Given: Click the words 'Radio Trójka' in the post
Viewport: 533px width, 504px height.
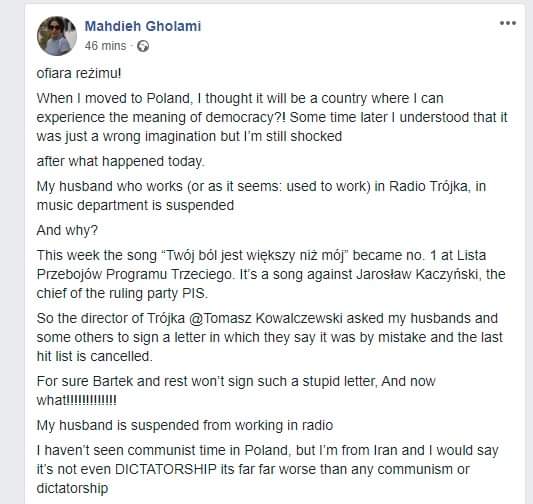Looking at the screenshot, I should (x=428, y=186).
